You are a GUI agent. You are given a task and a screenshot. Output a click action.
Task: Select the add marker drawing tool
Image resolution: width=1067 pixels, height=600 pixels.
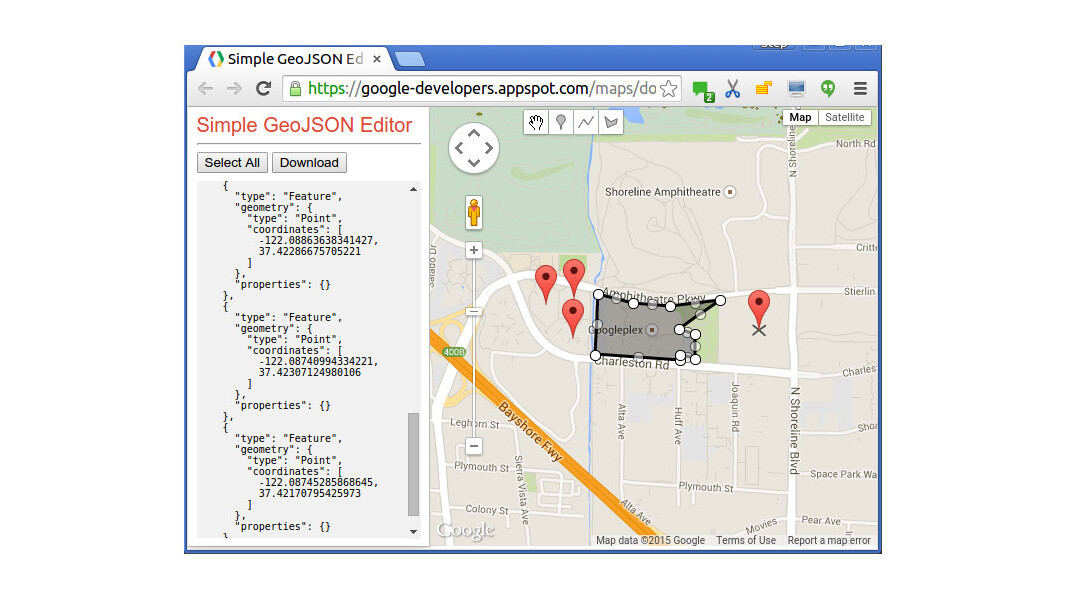[562, 122]
